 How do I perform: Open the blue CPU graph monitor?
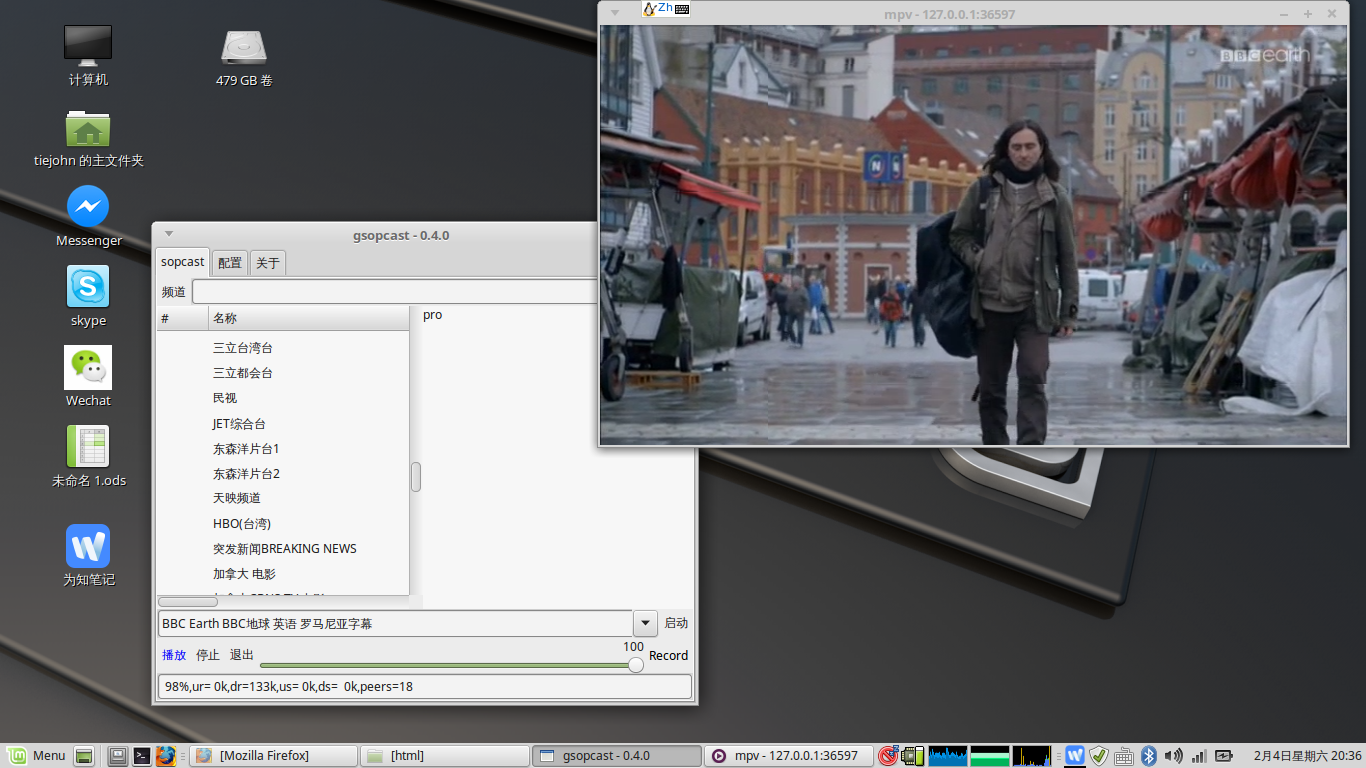click(x=948, y=756)
